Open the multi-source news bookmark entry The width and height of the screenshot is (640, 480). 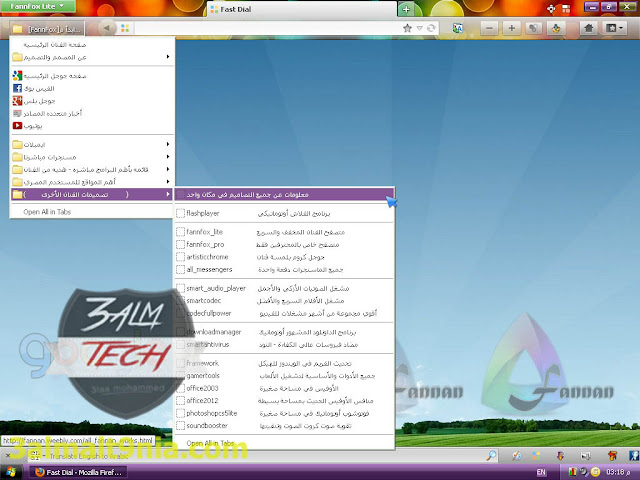(92, 113)
